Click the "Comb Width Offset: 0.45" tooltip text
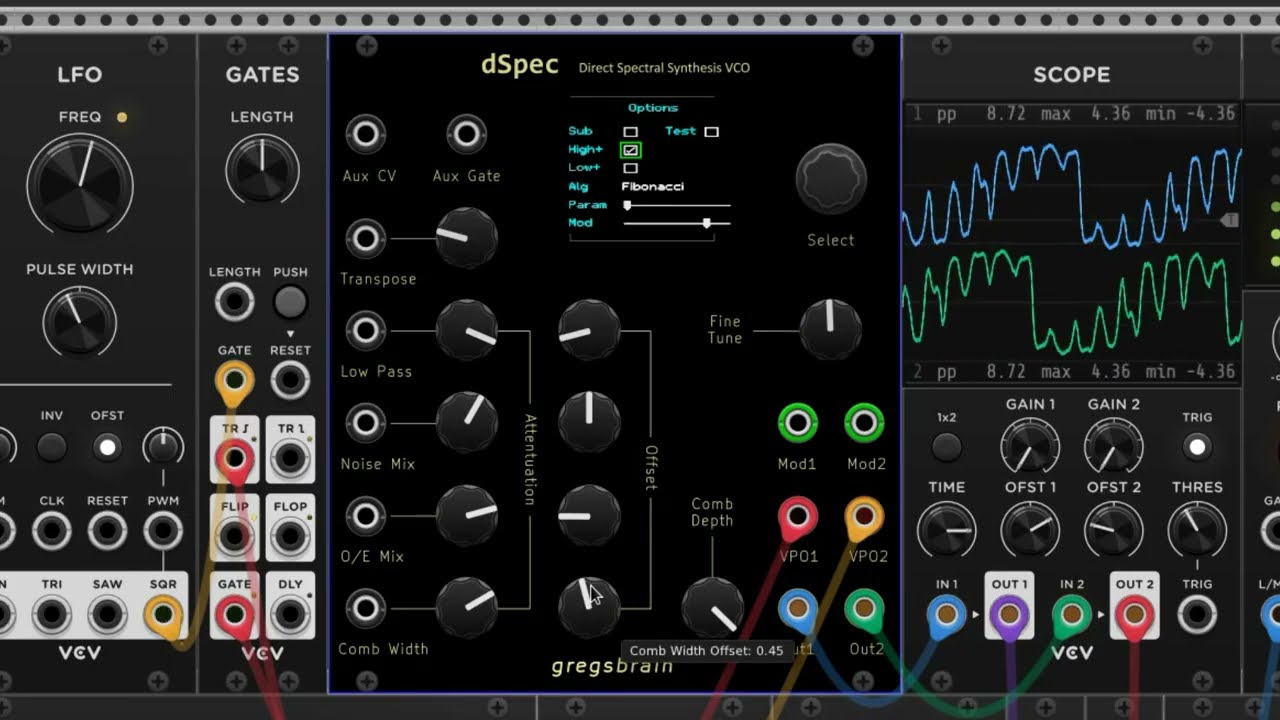The width and height of the screenshot is (1280, 720). pos(706,651)
